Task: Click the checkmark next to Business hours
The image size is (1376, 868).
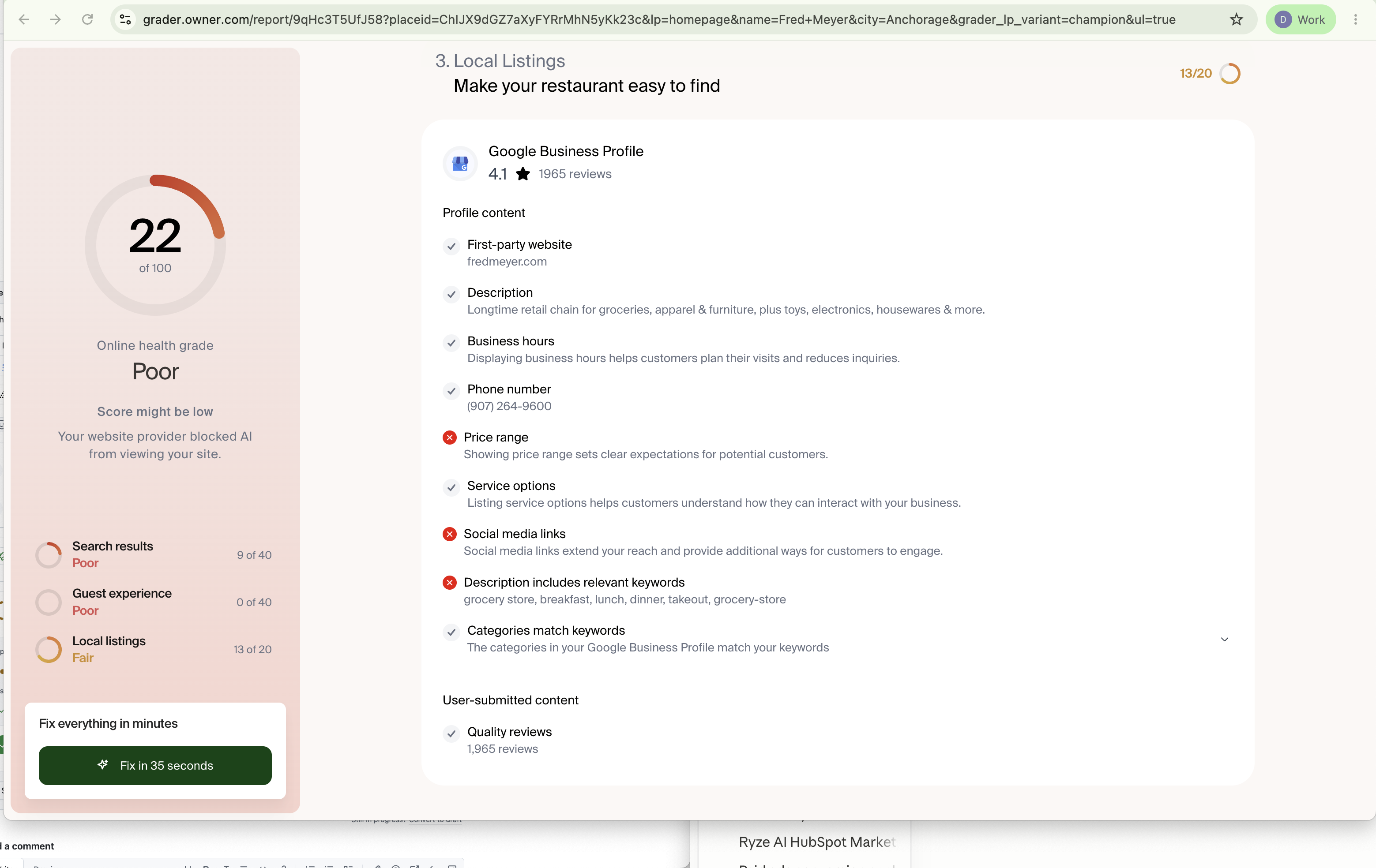Action: pyautogui.click(x=451, y=343)
